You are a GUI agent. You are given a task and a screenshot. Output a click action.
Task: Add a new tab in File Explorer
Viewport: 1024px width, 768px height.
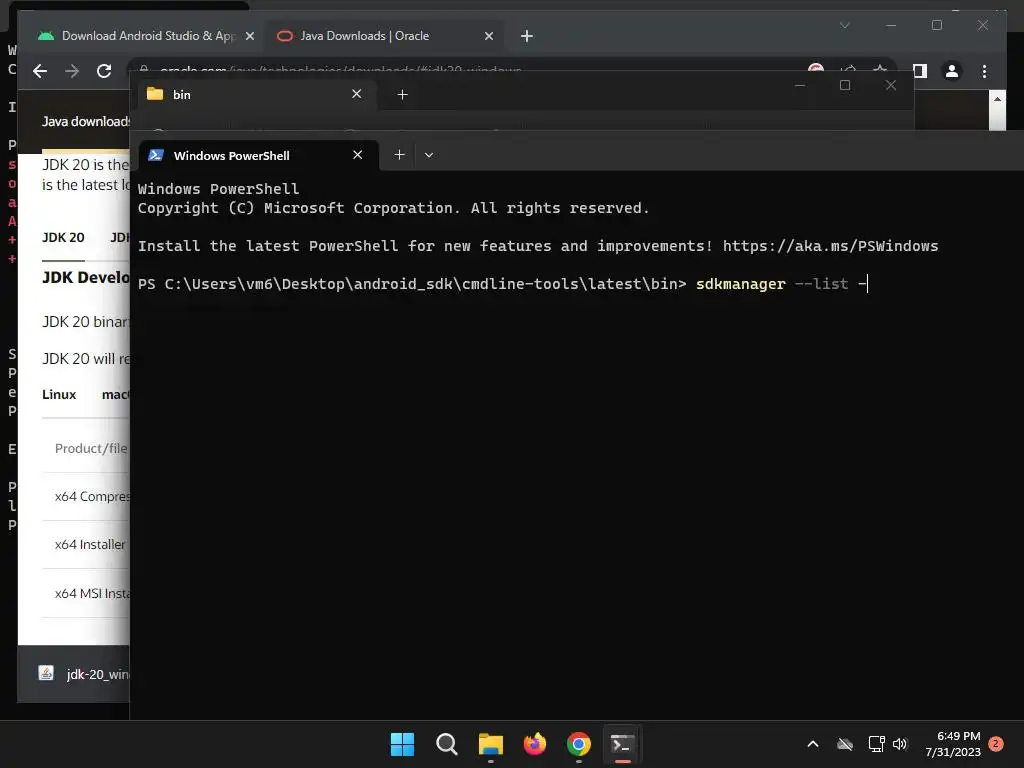(402, 95)
